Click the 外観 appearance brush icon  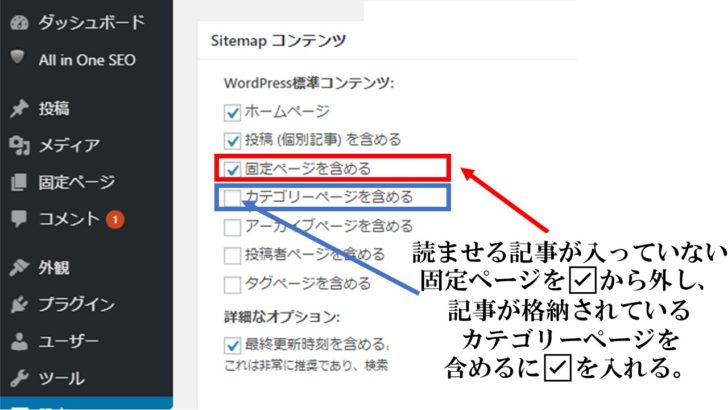coord(19,267)
